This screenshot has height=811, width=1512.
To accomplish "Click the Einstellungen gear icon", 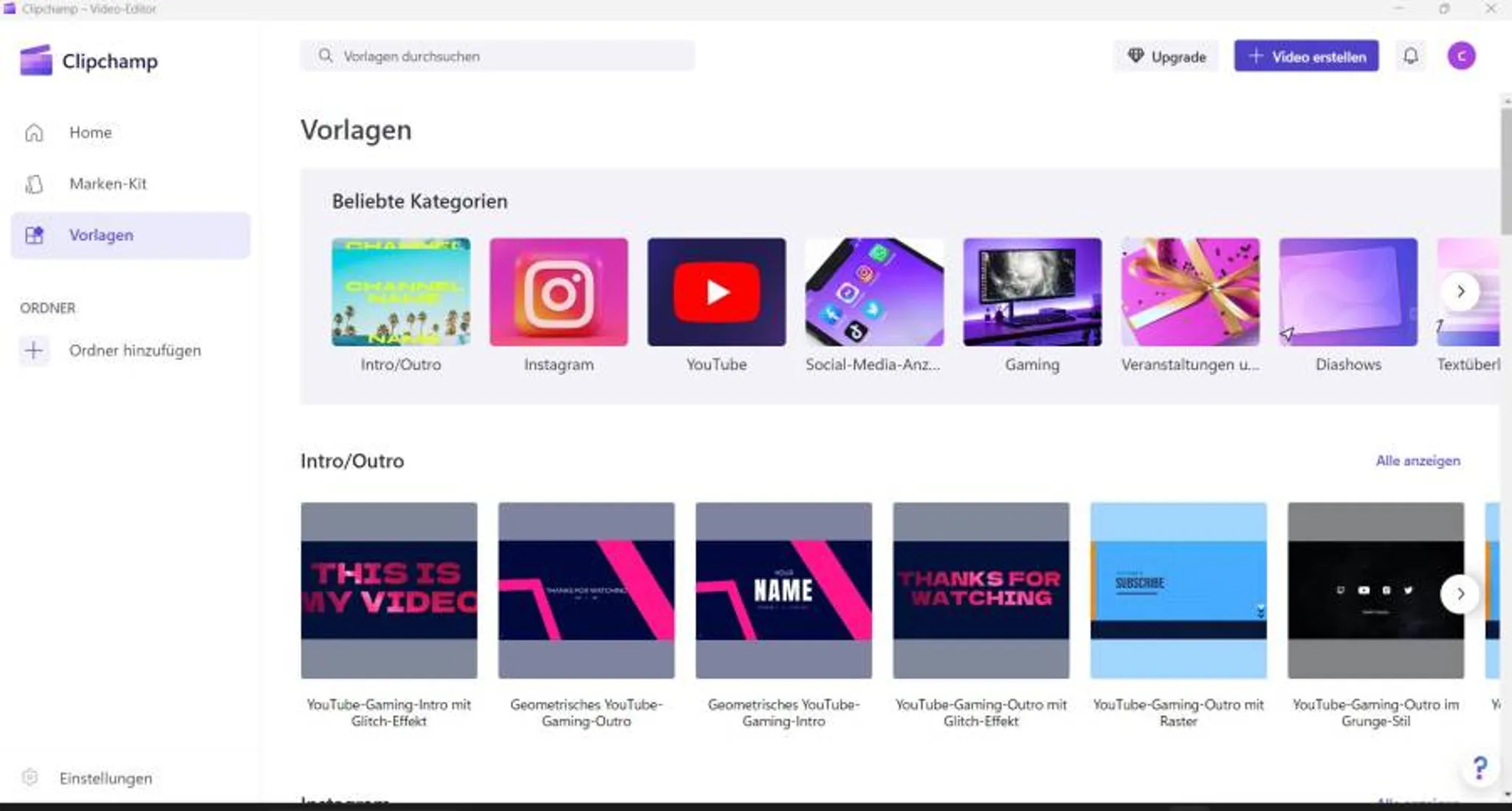I will point(30,777).
